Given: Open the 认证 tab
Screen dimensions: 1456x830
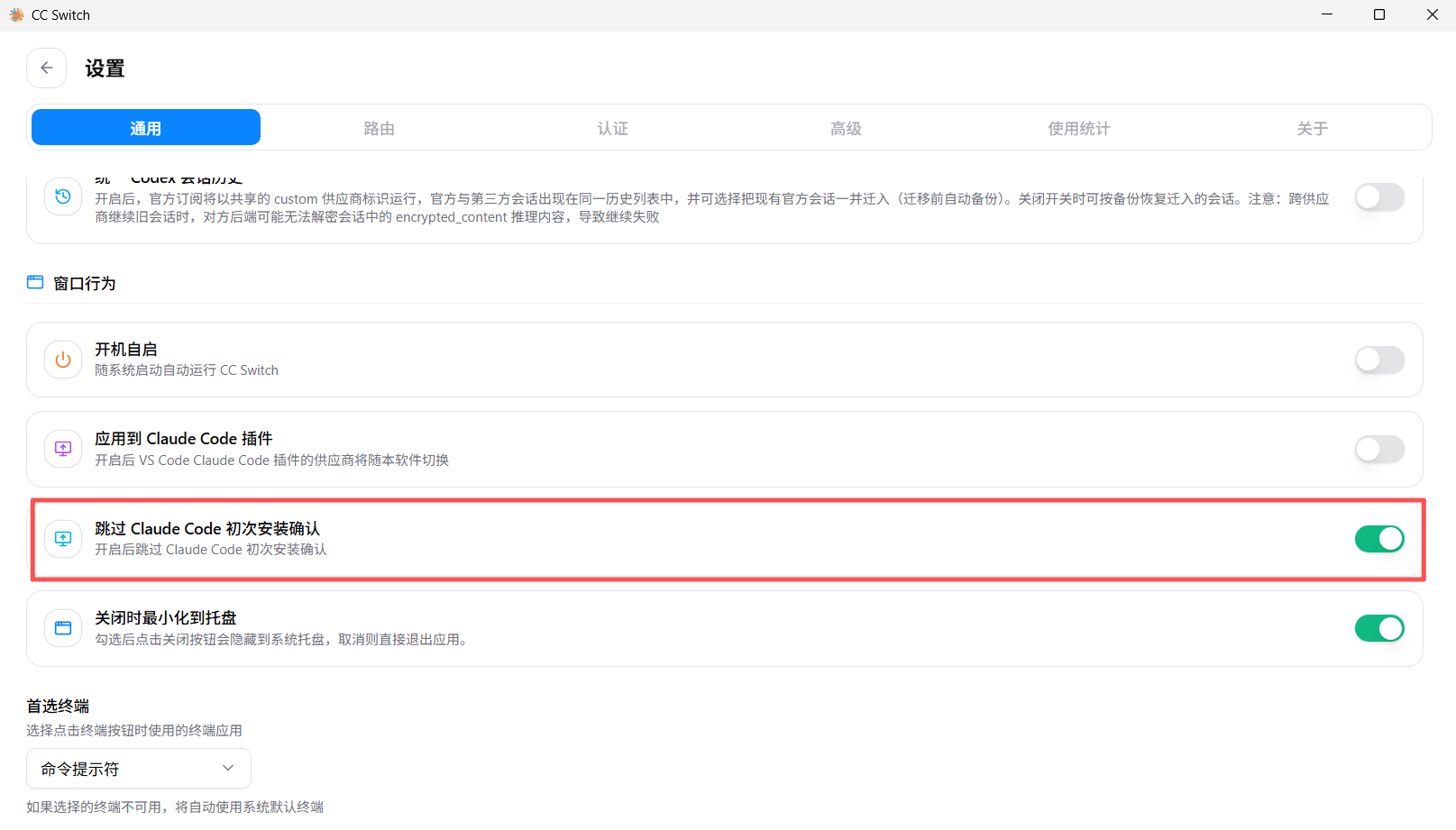Looking at the screenshot, I should 612,128.
